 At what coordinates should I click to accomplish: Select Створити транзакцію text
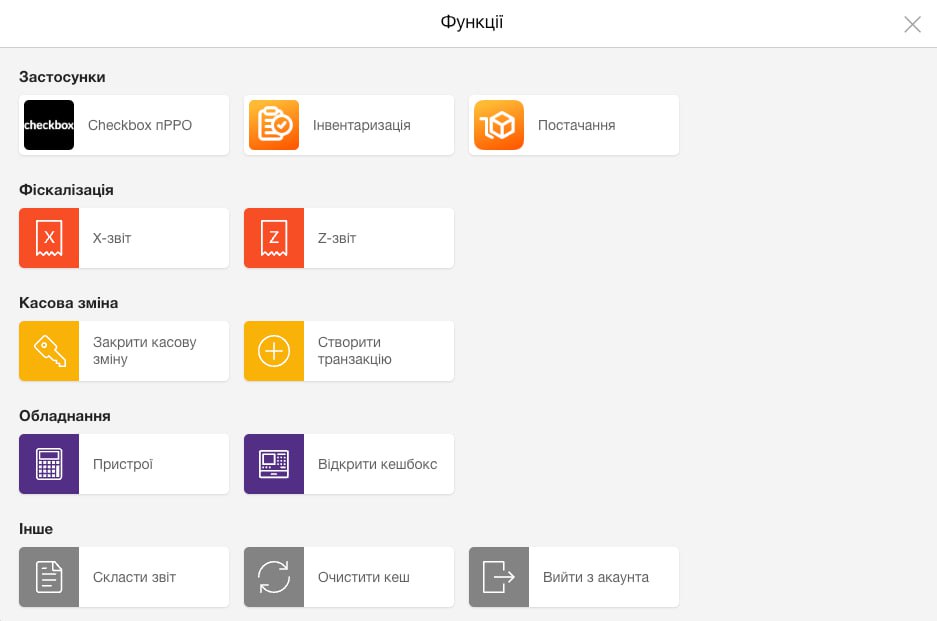(x=355, y=351)
